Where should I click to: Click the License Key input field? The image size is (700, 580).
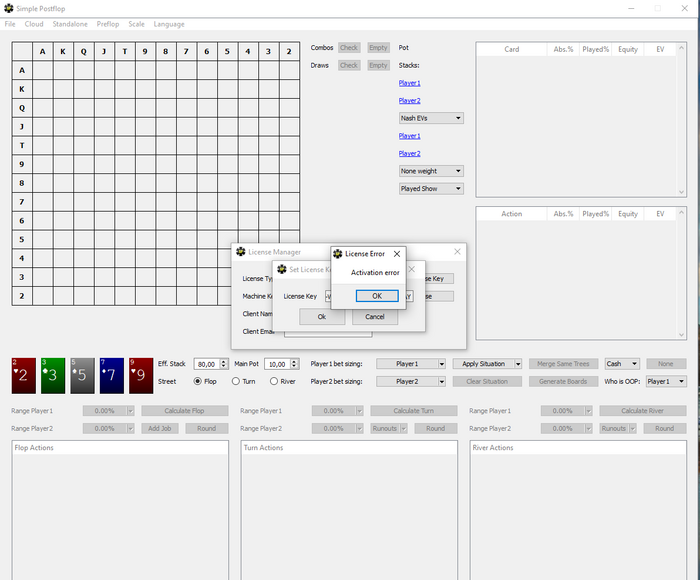point(369,296)
